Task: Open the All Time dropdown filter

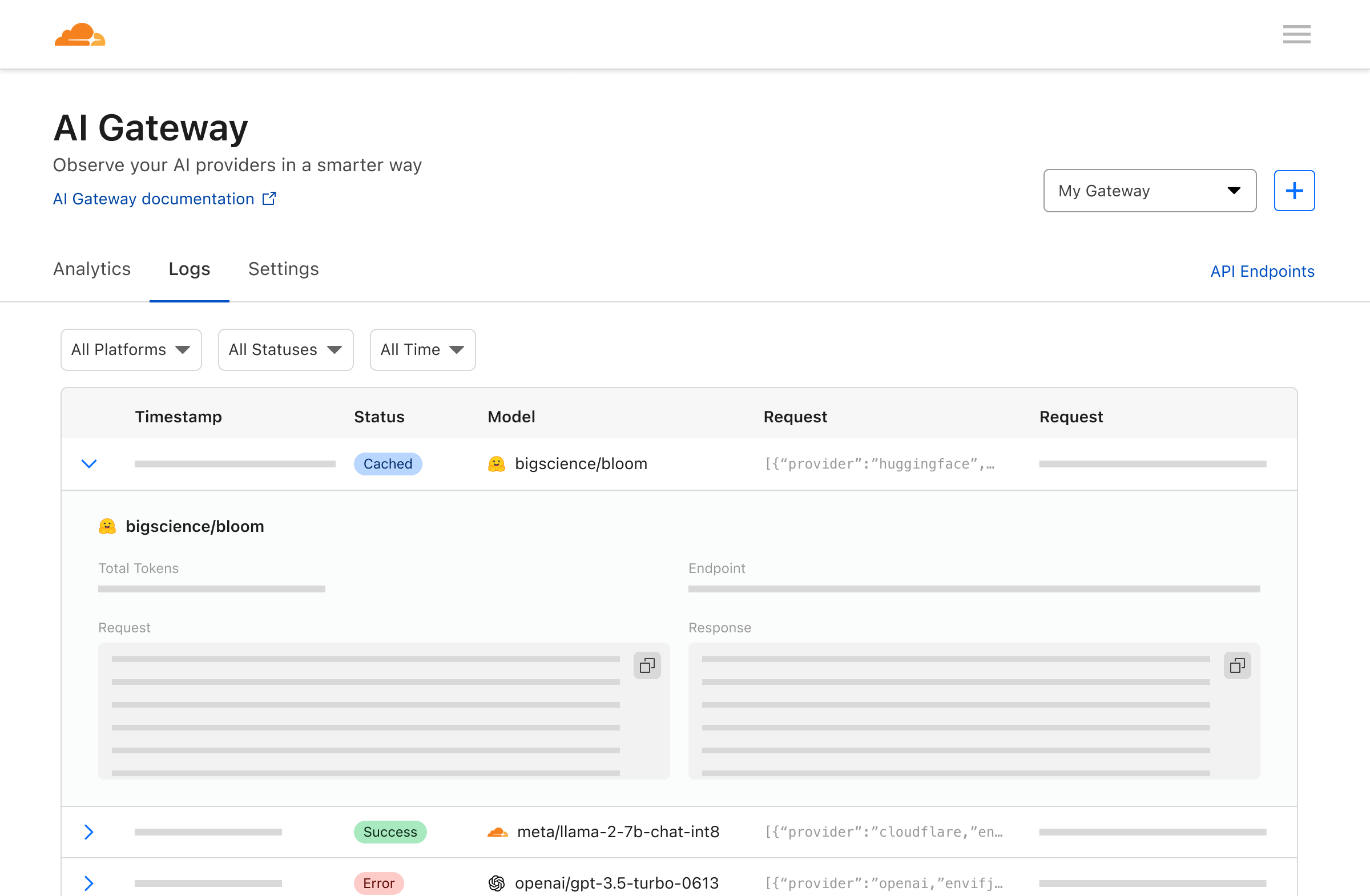Action: point(421,349)
